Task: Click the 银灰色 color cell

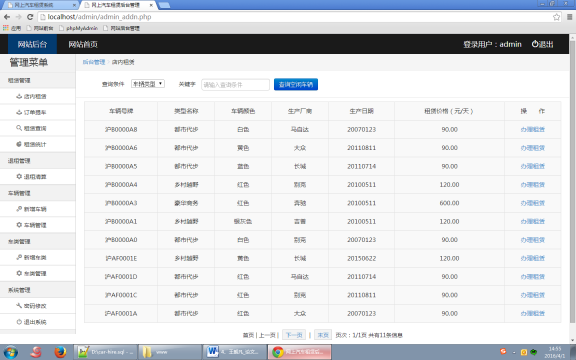Action: tap(243, 222)
